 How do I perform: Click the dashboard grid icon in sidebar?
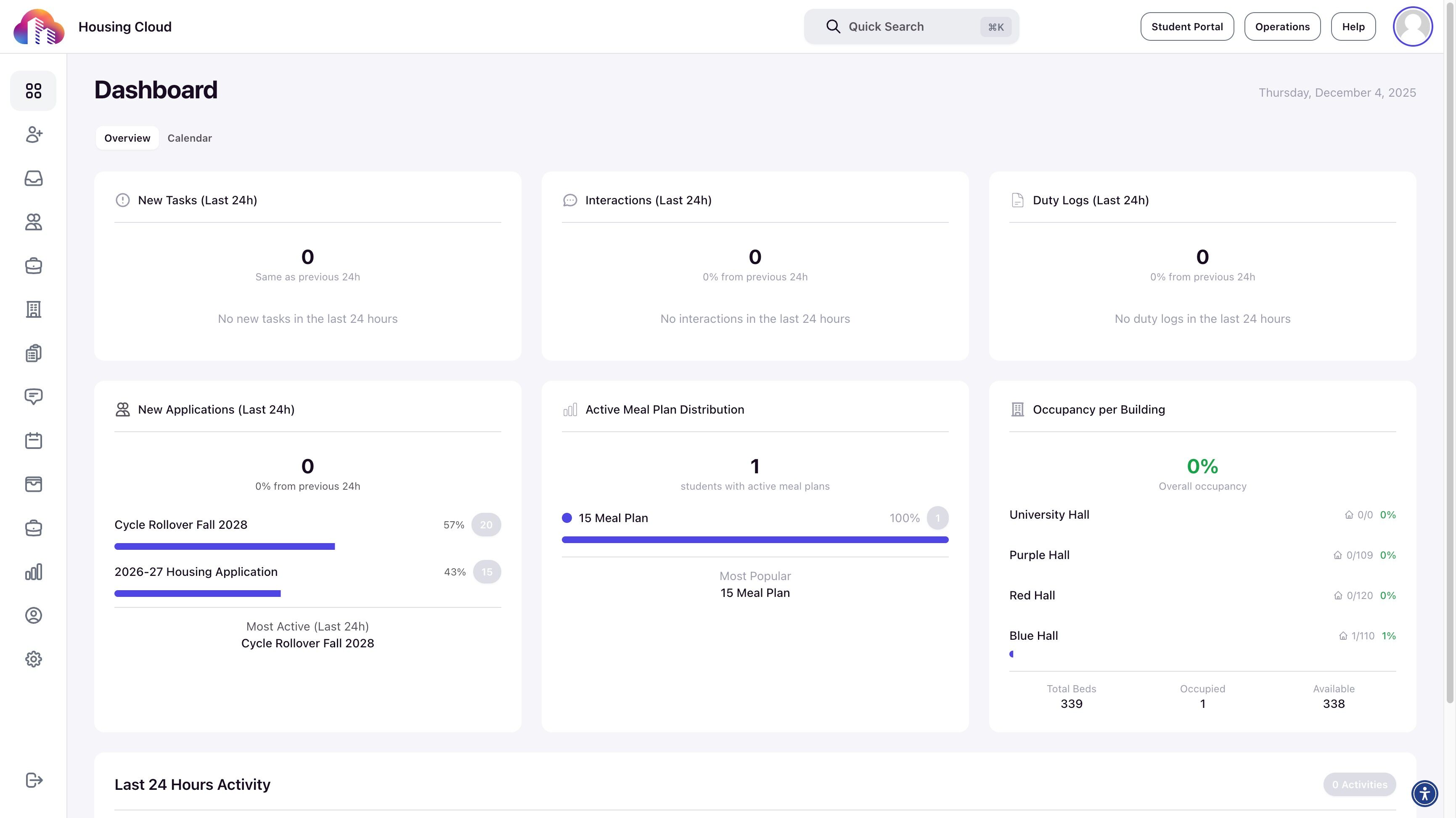click(x=33, y=90)
